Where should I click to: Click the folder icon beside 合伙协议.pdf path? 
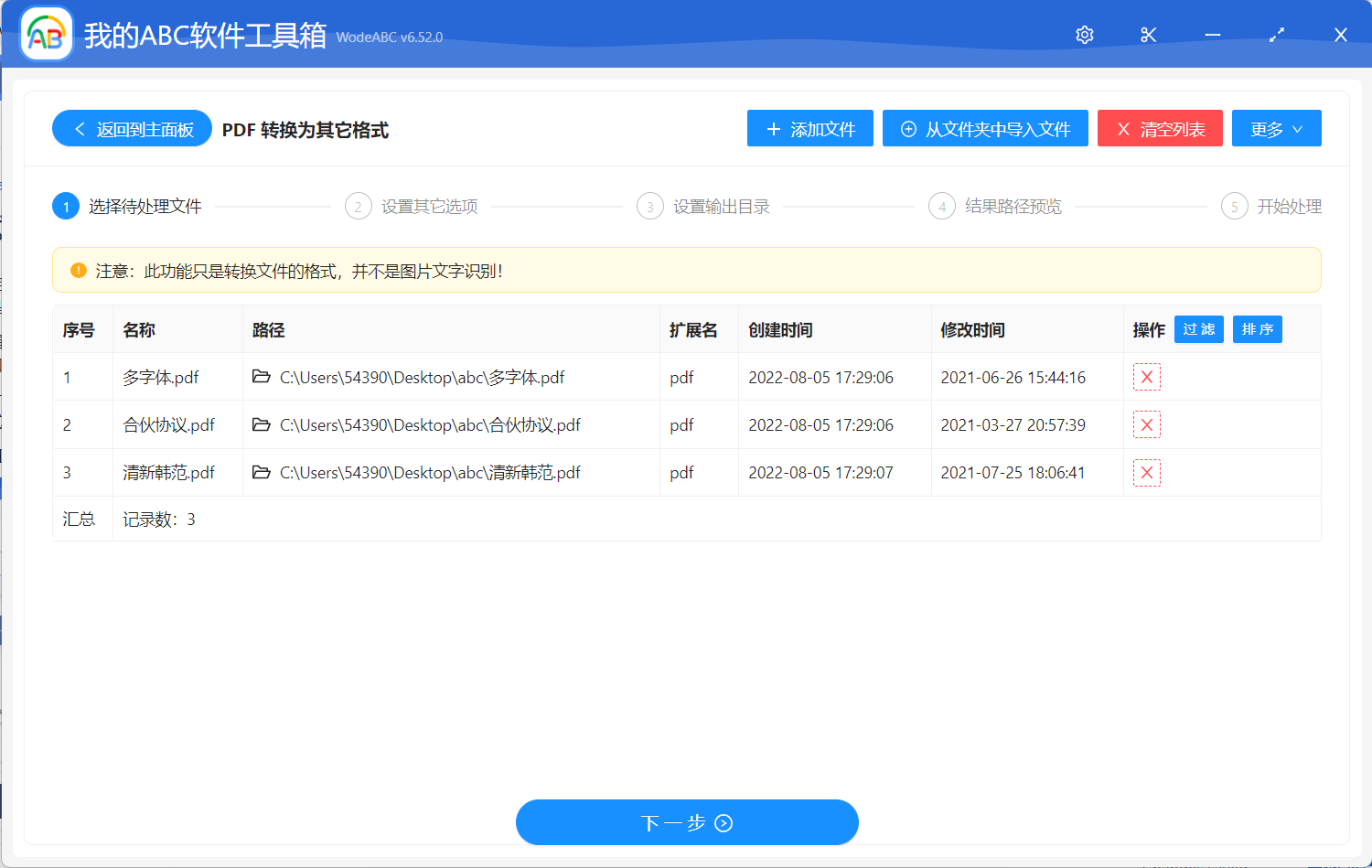point(261,424)
